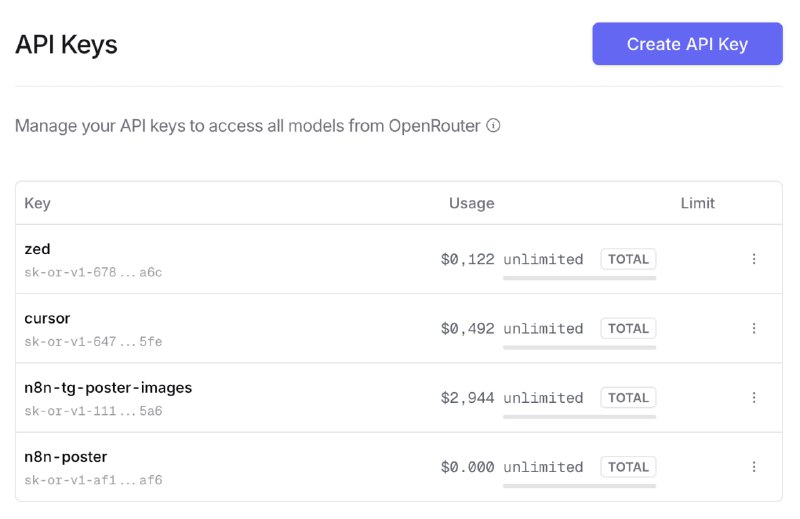The height and width of the screenshot is (519, 800).
Task: Click the Key column header
Action: pos(37,203)
